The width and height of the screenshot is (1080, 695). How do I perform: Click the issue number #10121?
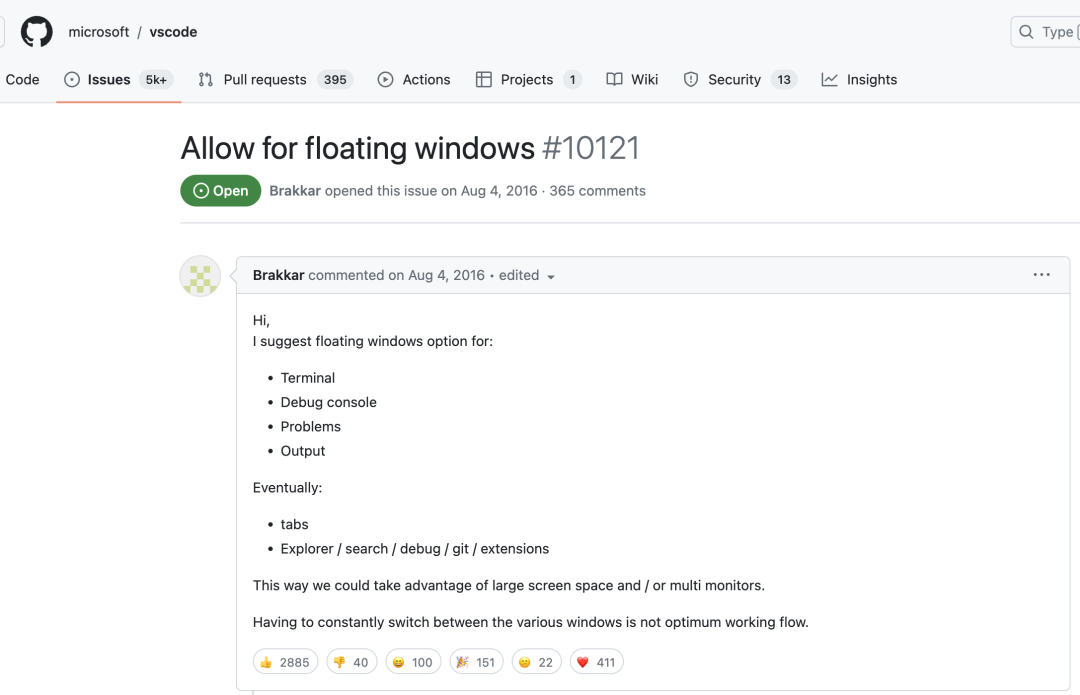pyautogui.click(x=591, y=148)
